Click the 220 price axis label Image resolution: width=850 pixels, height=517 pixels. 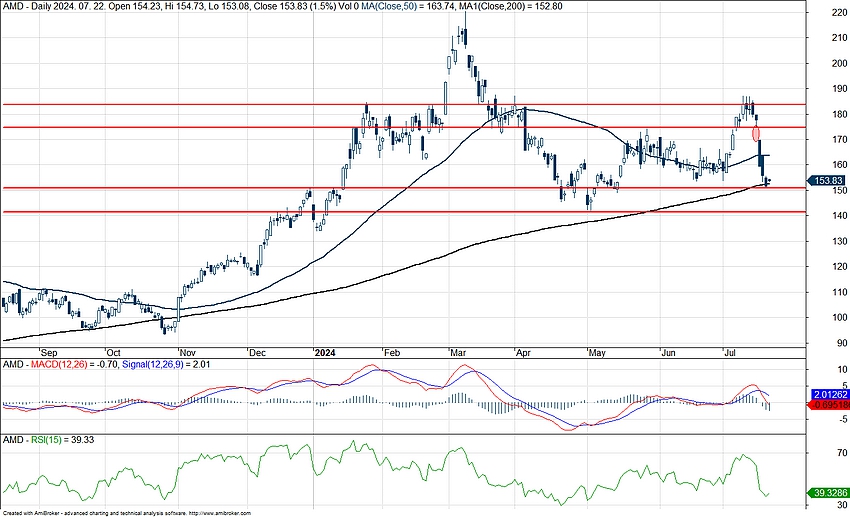pos(839,13)
